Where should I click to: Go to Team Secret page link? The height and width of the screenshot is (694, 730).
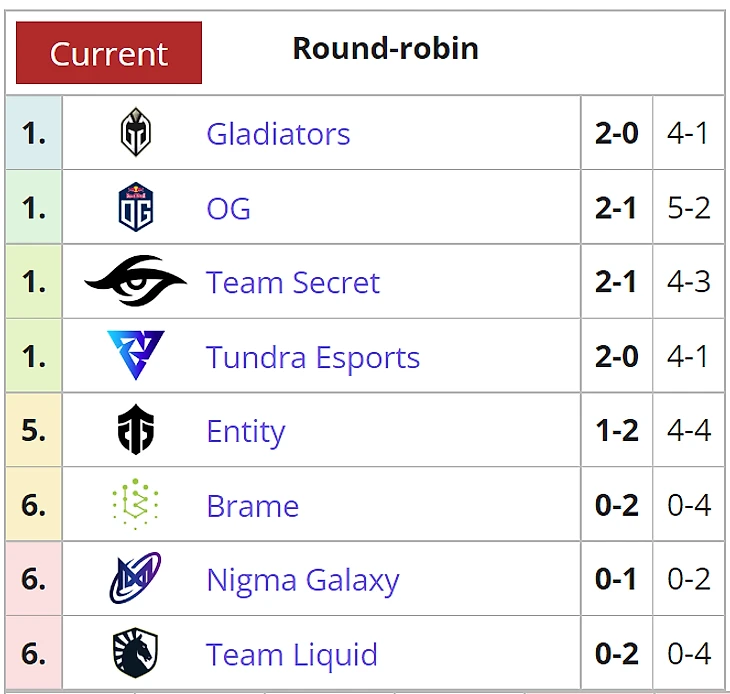click(x=293, y=283)
